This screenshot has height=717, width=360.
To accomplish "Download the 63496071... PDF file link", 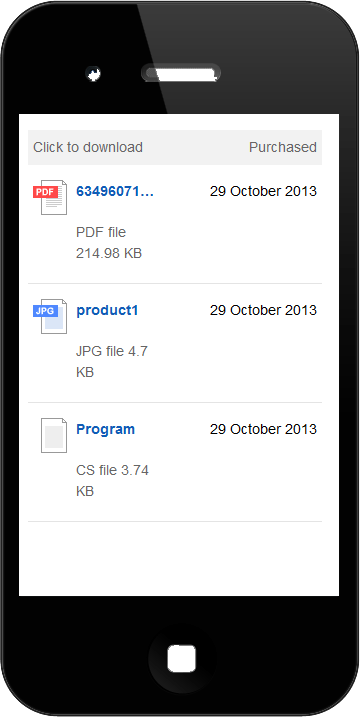I will (115, 191).
